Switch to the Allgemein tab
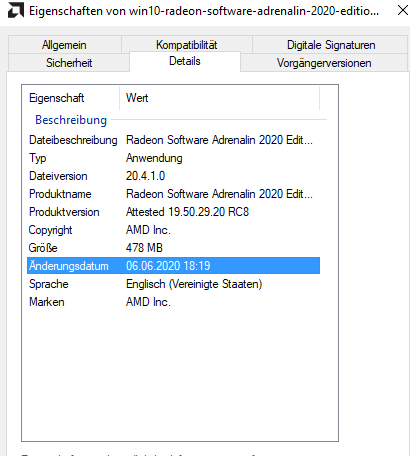This screenshot has height=456, width=410. [x=64, y=45]
